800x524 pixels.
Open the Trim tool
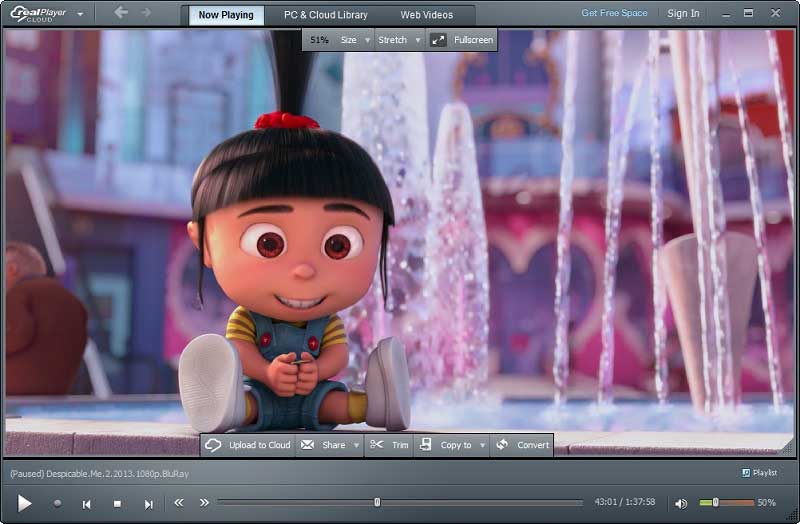389,445
